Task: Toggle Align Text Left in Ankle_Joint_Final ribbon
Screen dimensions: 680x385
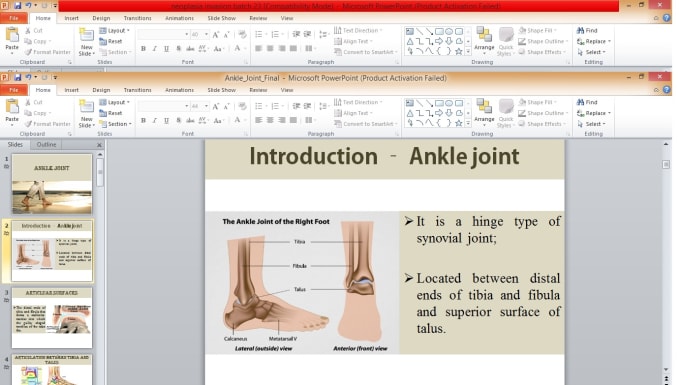Action: tap(258, 121)
